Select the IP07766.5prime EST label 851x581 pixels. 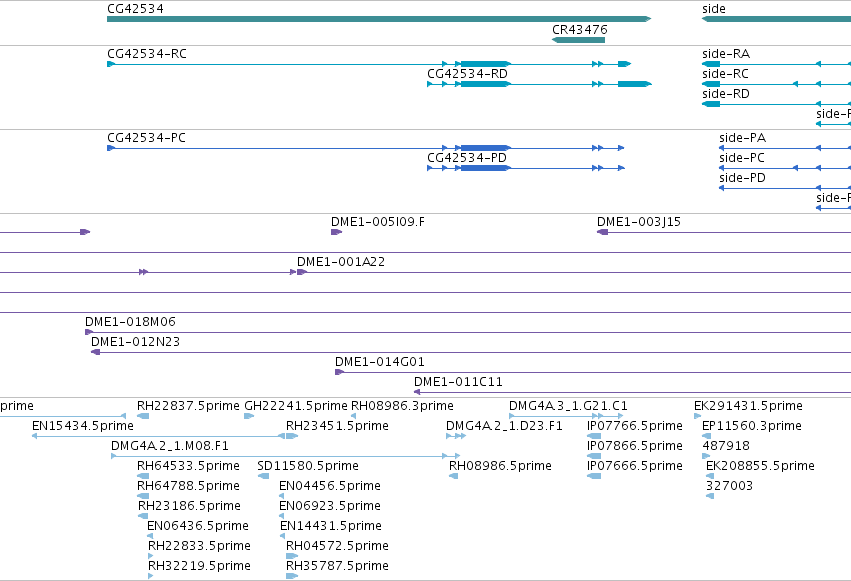point(634,426)
